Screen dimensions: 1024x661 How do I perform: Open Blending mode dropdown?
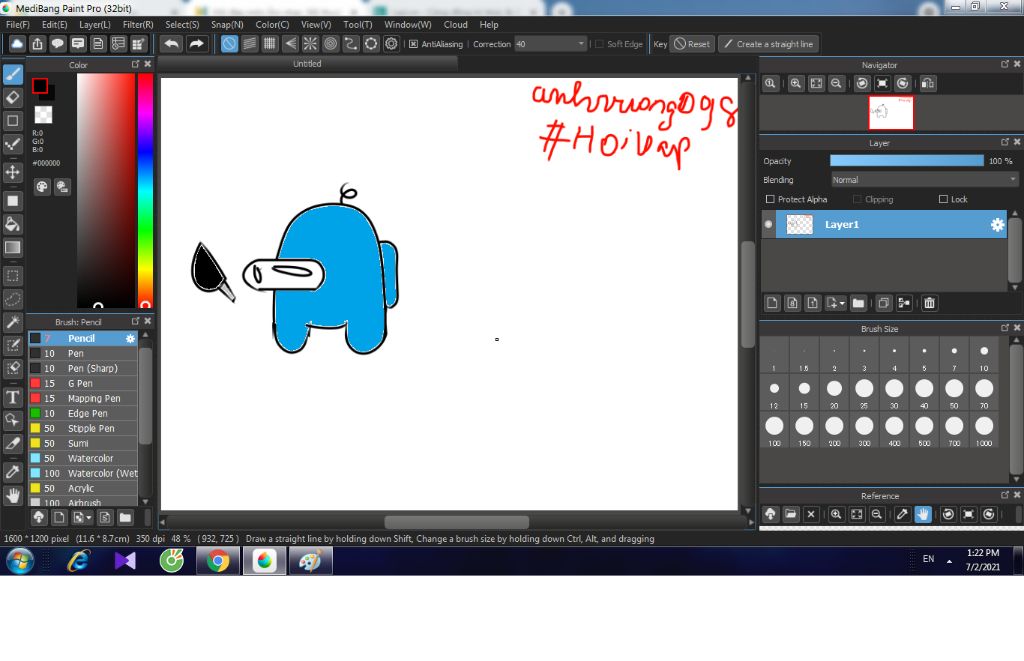coord(925,180)
